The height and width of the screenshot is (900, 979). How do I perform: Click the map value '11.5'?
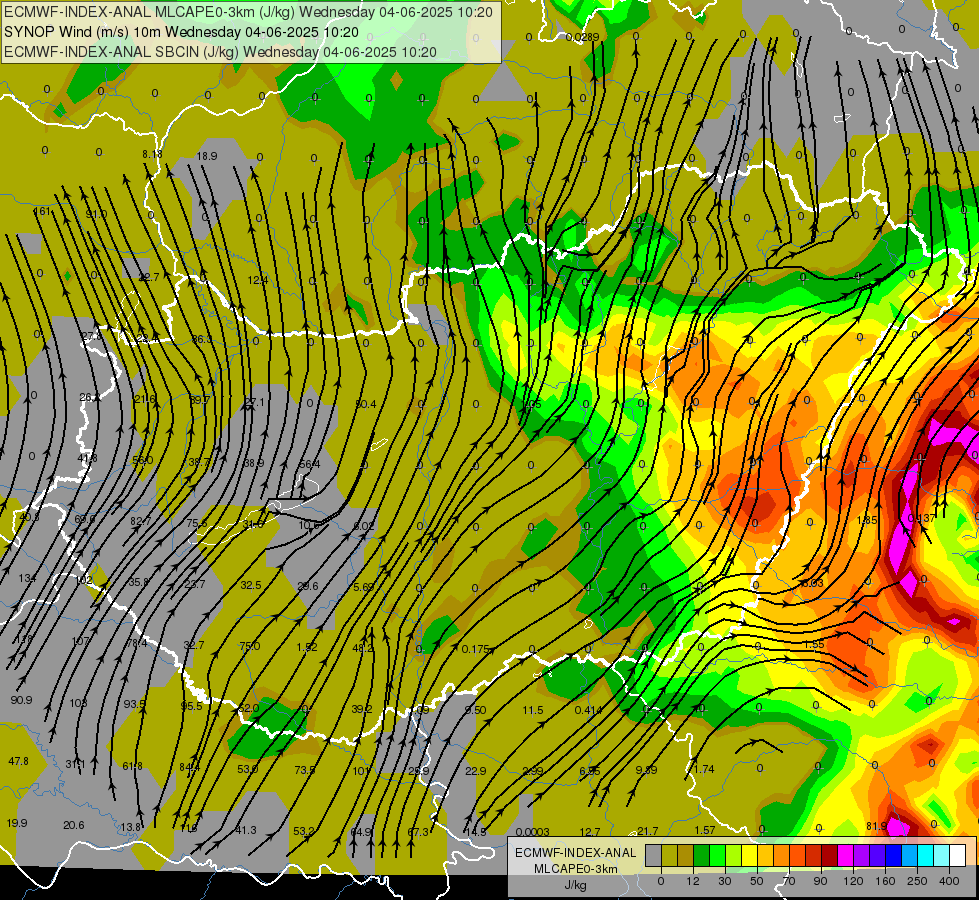(533, 710)
